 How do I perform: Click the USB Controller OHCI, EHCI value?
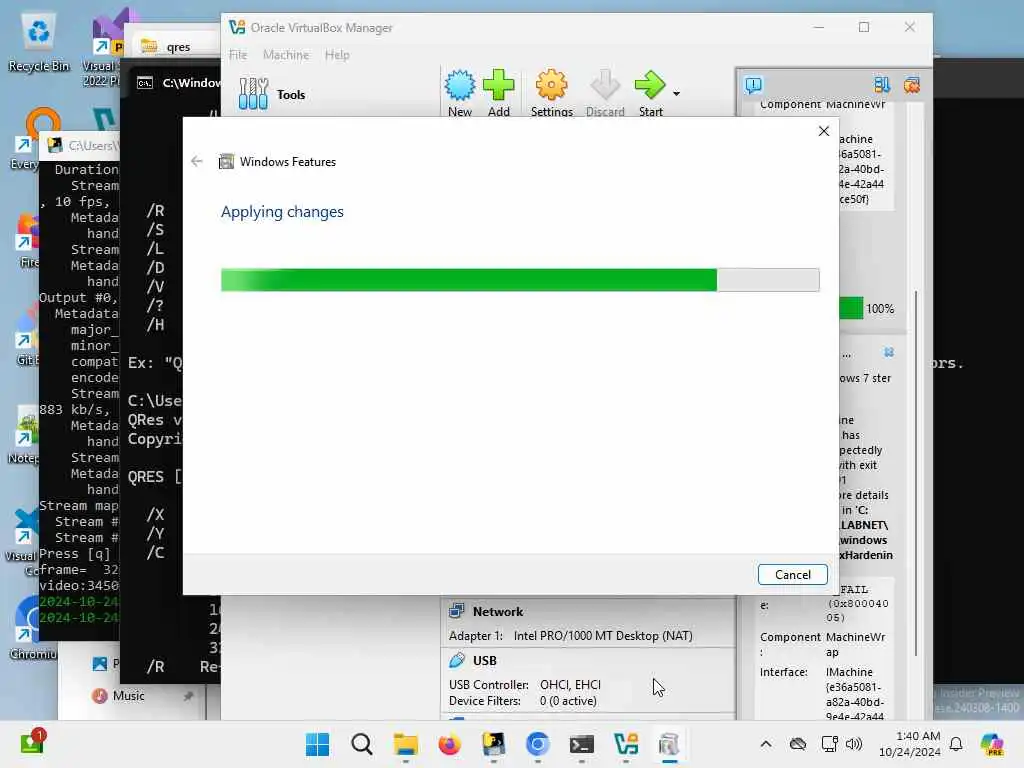point(570,684)
